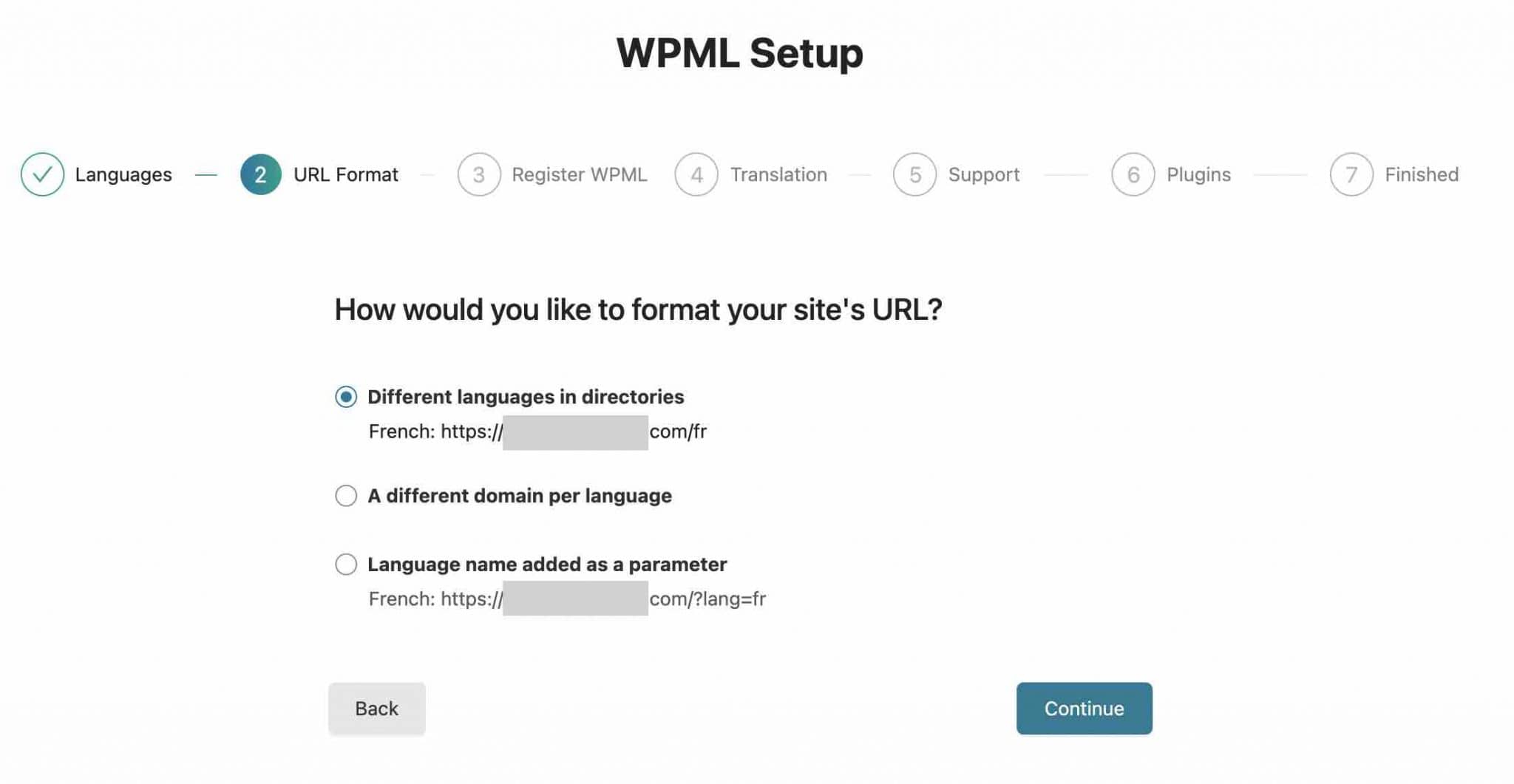Click the WPML Setup page title
This screenshot has width=1514, height=784.
coord(739,52)
